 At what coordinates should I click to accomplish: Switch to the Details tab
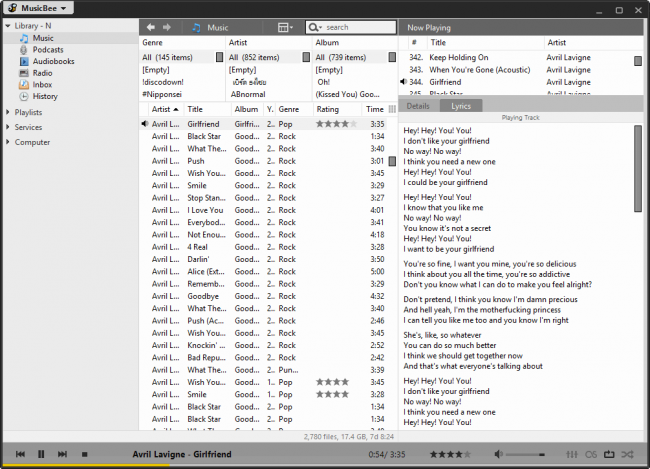pos(418,105)
